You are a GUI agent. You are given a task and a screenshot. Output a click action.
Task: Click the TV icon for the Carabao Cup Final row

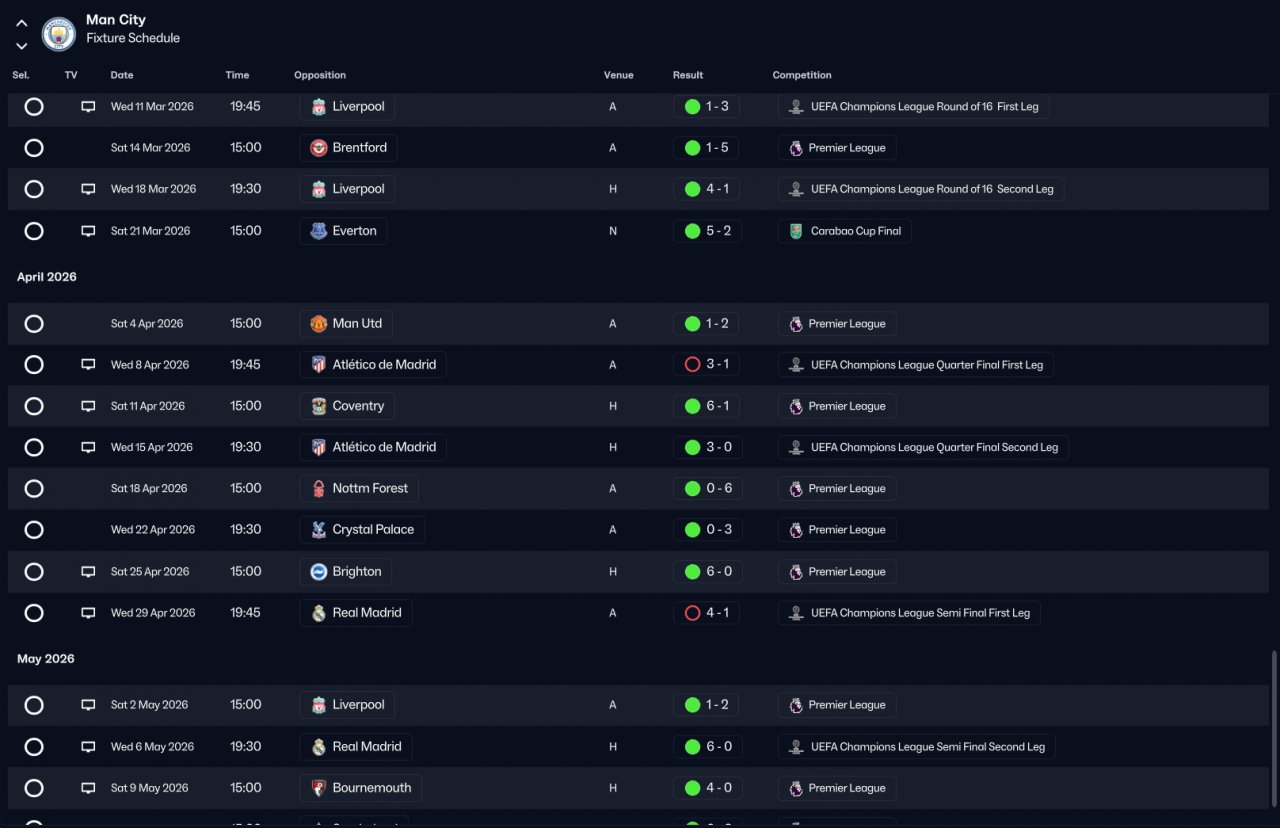click(88, 231)
